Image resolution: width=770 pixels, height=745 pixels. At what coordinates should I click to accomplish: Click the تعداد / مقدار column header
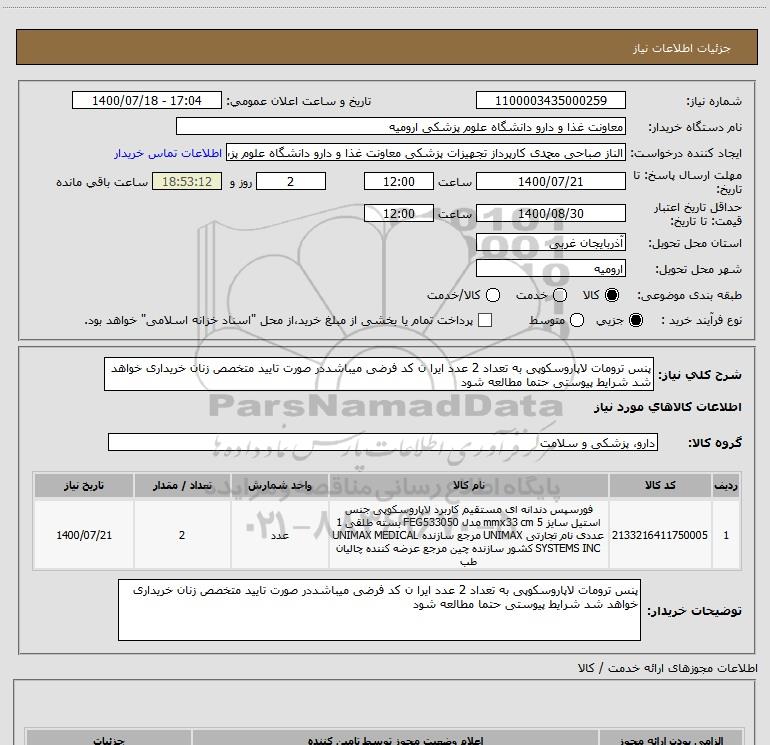[x=182, y=486]
